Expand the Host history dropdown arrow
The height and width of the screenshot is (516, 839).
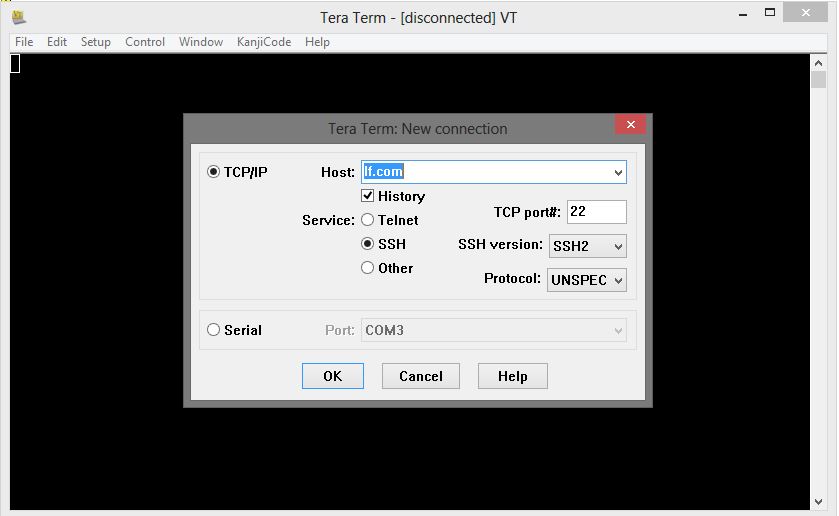[x=618, y=172]
